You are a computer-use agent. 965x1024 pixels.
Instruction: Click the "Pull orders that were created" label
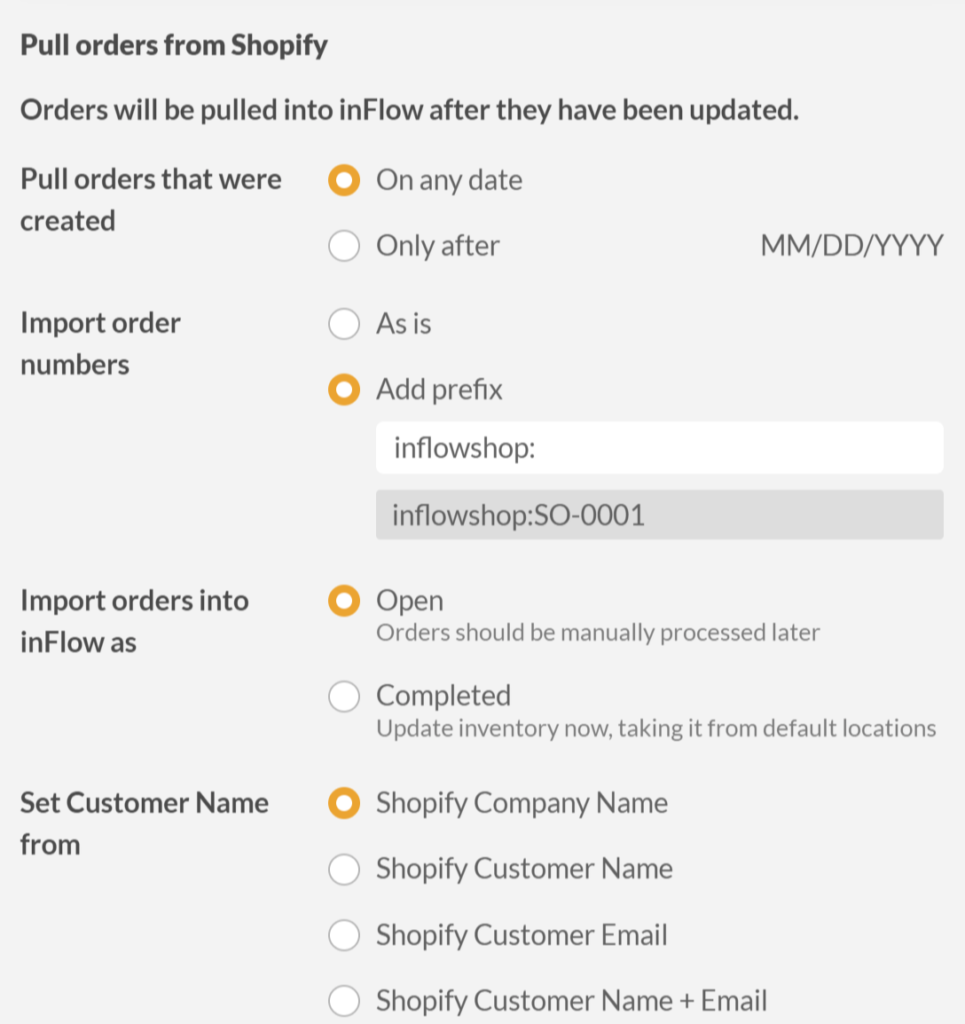tap(151, 200)
